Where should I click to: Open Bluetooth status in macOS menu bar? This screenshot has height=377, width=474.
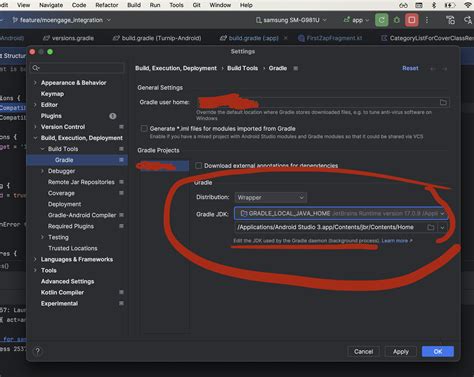pos(434,5)
